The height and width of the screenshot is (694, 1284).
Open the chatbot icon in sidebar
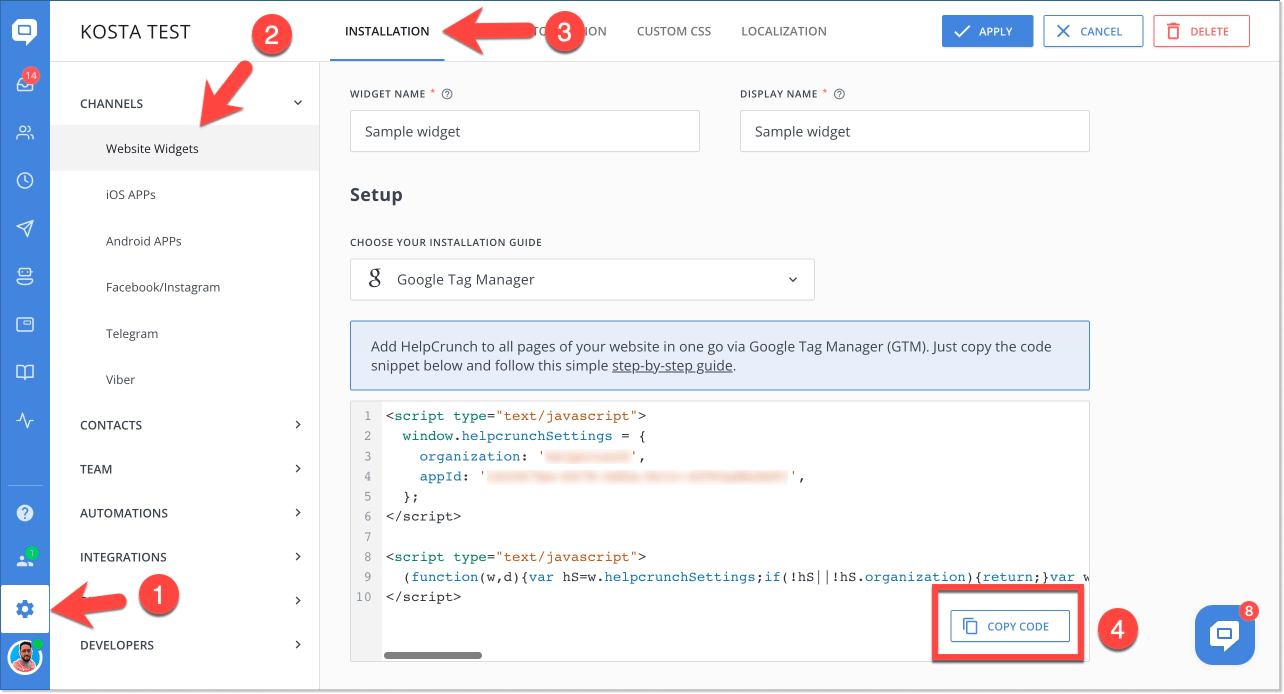[25, 276]
